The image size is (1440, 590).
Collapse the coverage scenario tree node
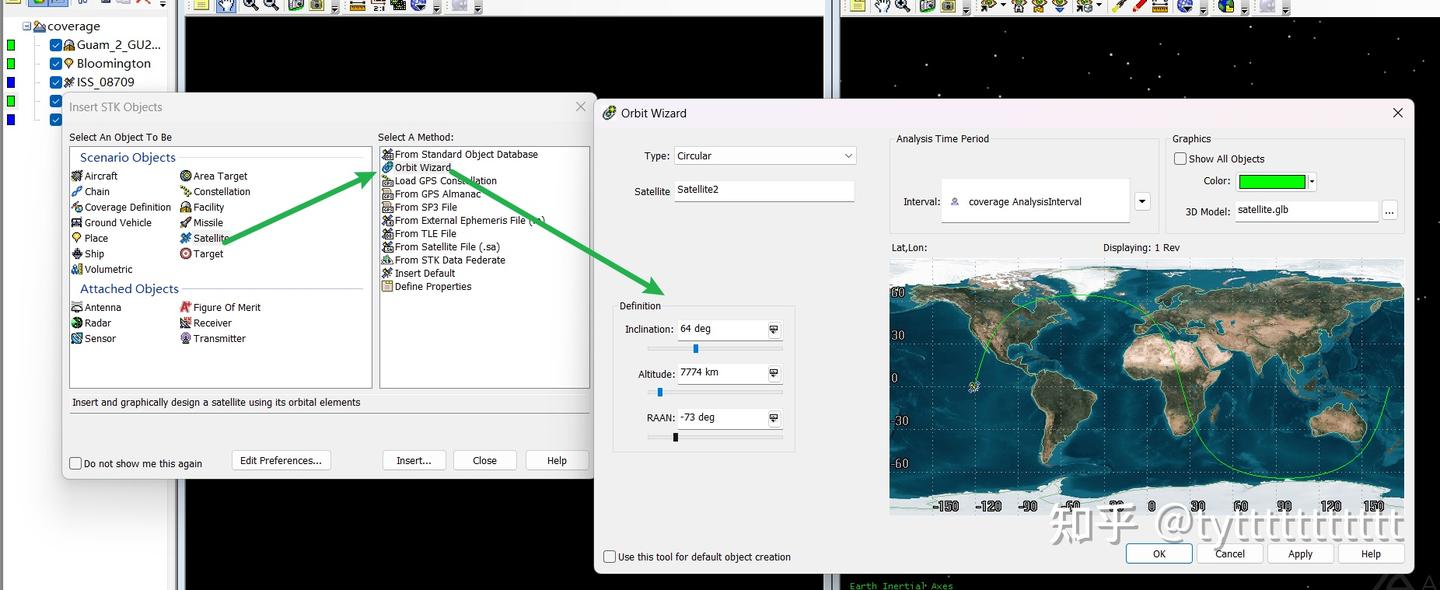coord(27,26)
